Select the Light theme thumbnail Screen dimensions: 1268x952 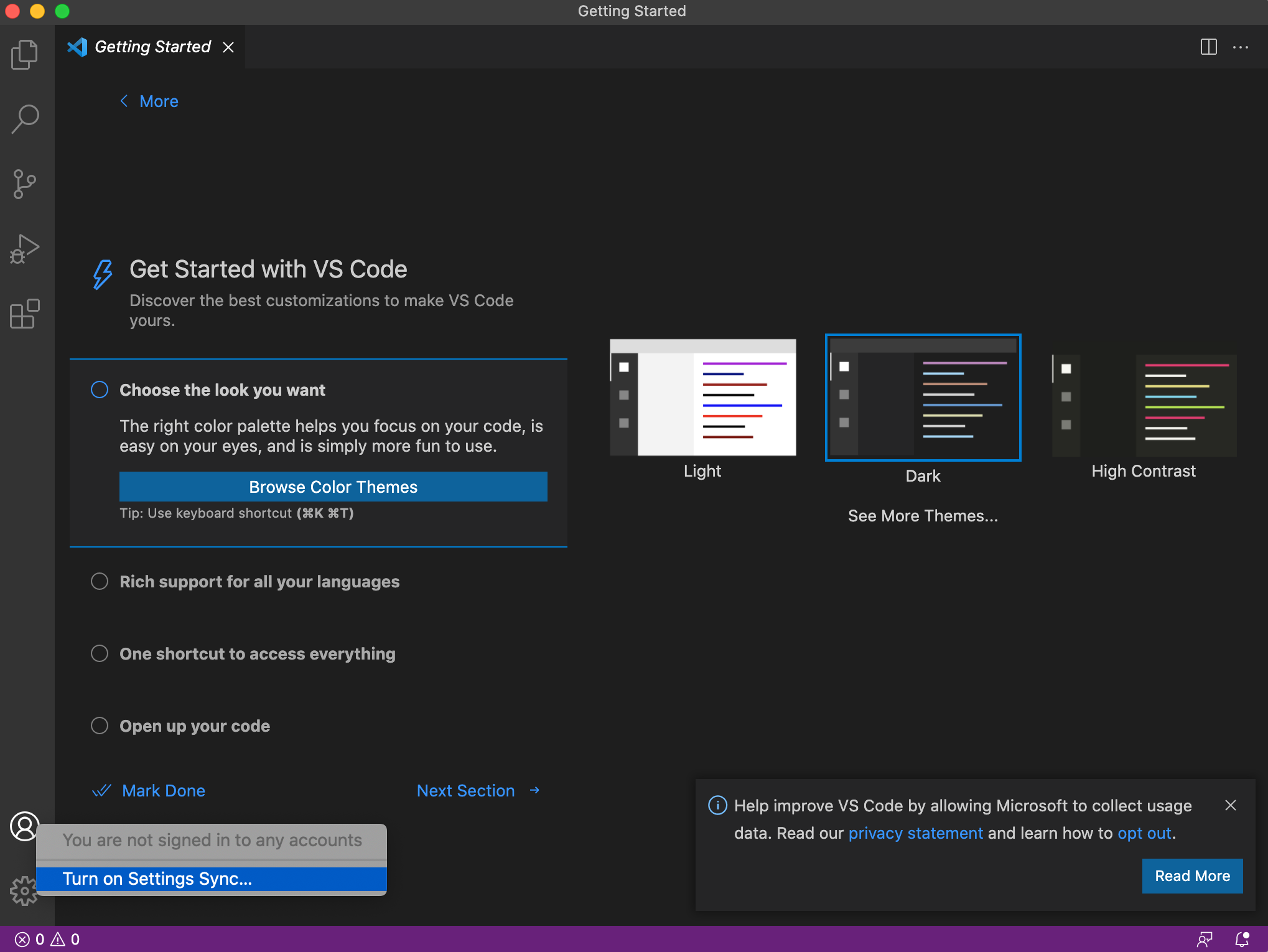tap(702, 398)
